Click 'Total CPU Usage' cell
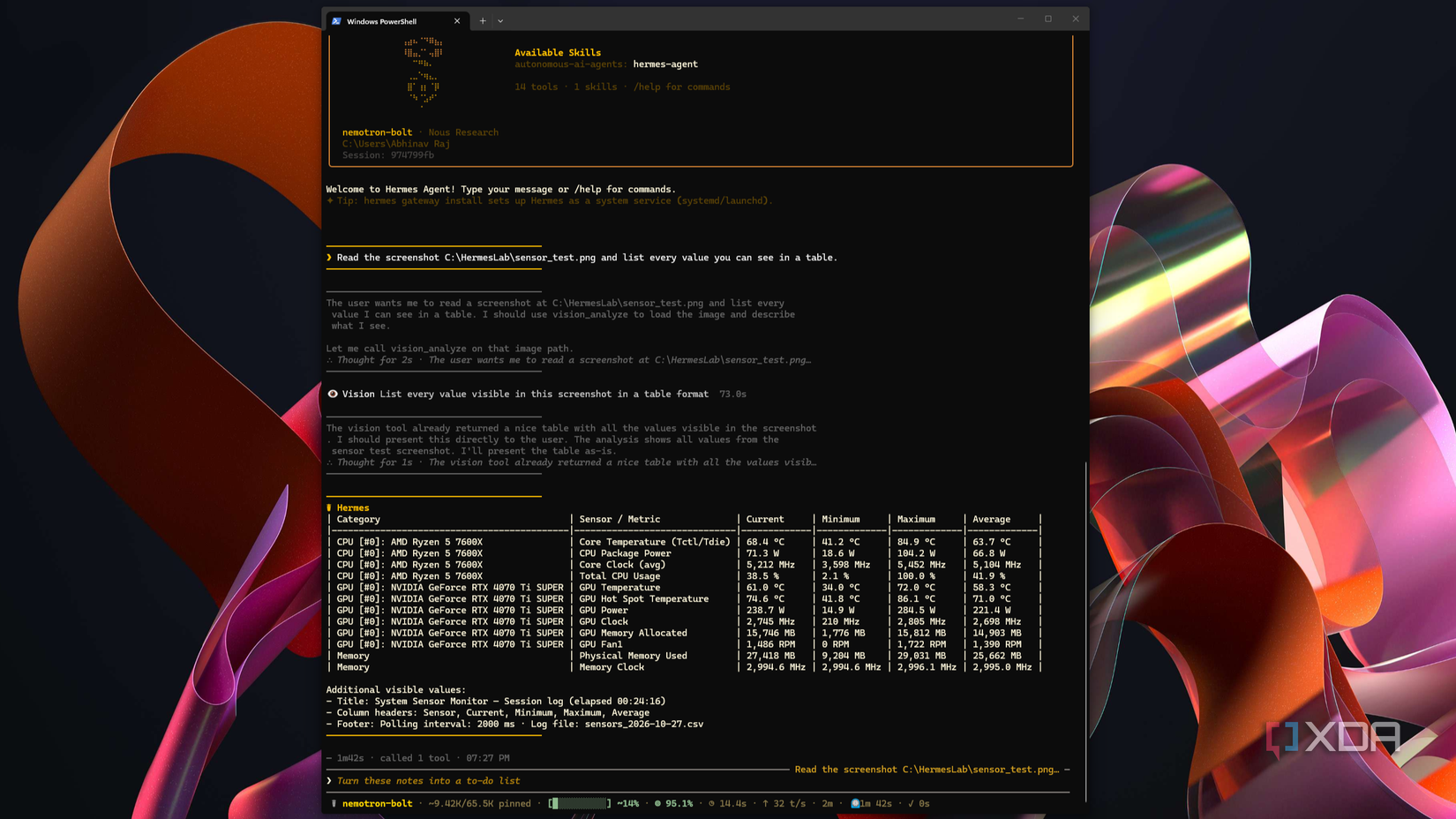1456x819 pixels. pos(619,576)
